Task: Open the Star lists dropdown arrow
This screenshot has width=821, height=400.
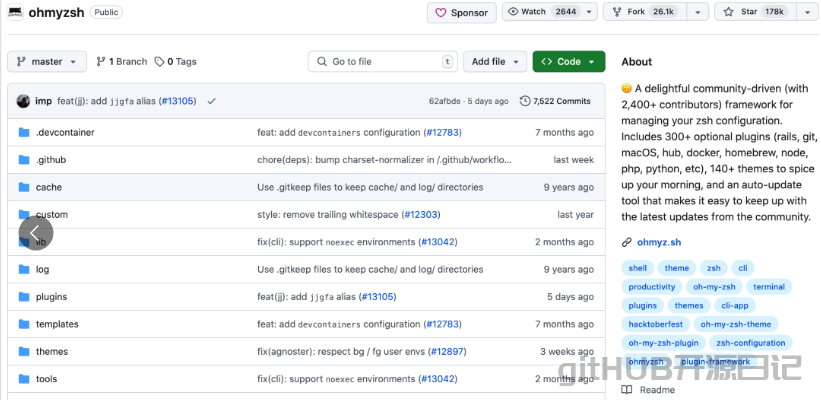Action: pos(807,12)
